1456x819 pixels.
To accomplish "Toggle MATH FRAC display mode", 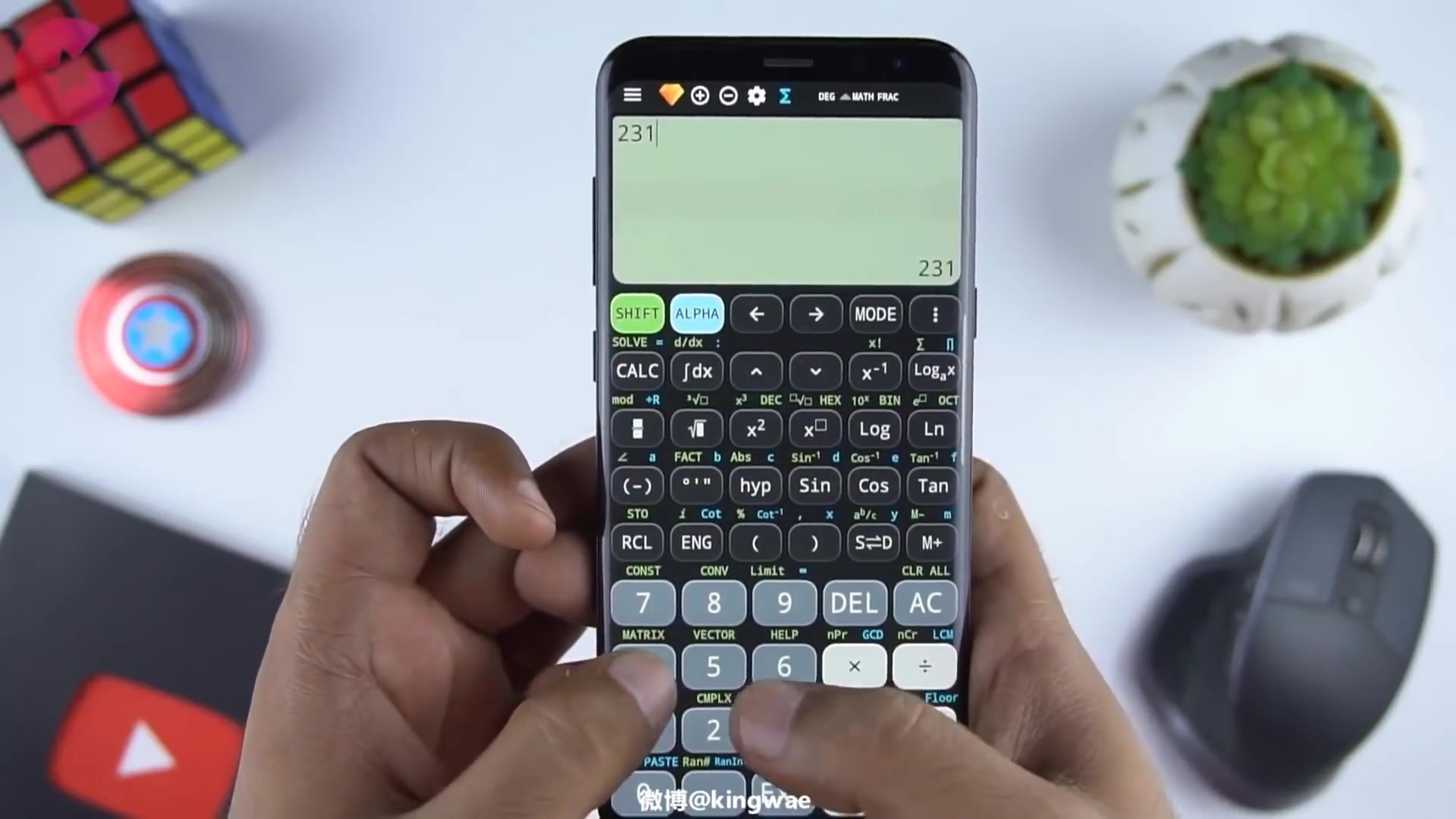I will coord(872,96).
